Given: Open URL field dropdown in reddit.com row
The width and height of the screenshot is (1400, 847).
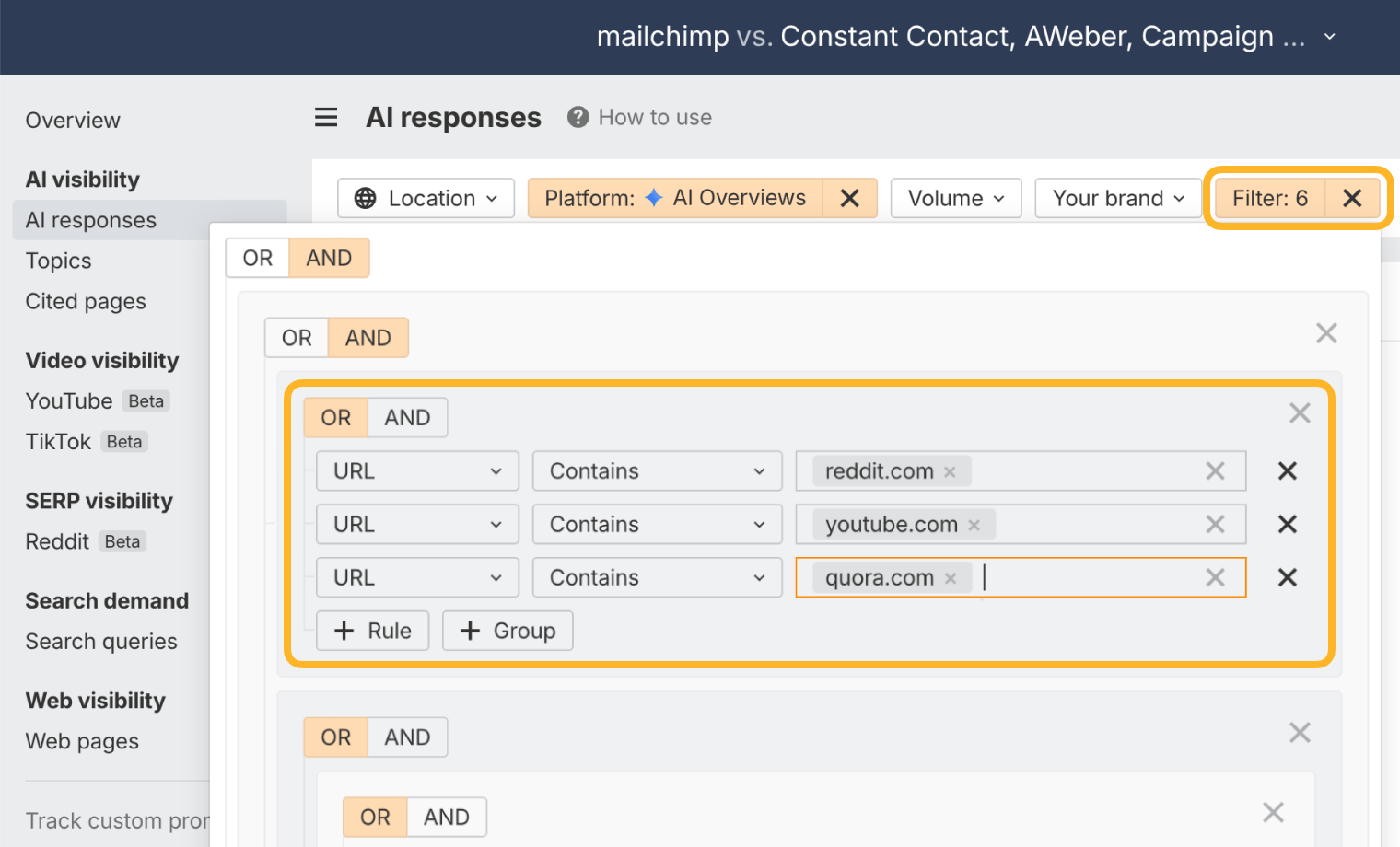Looking at the screenshot, I should click(417, 471).
